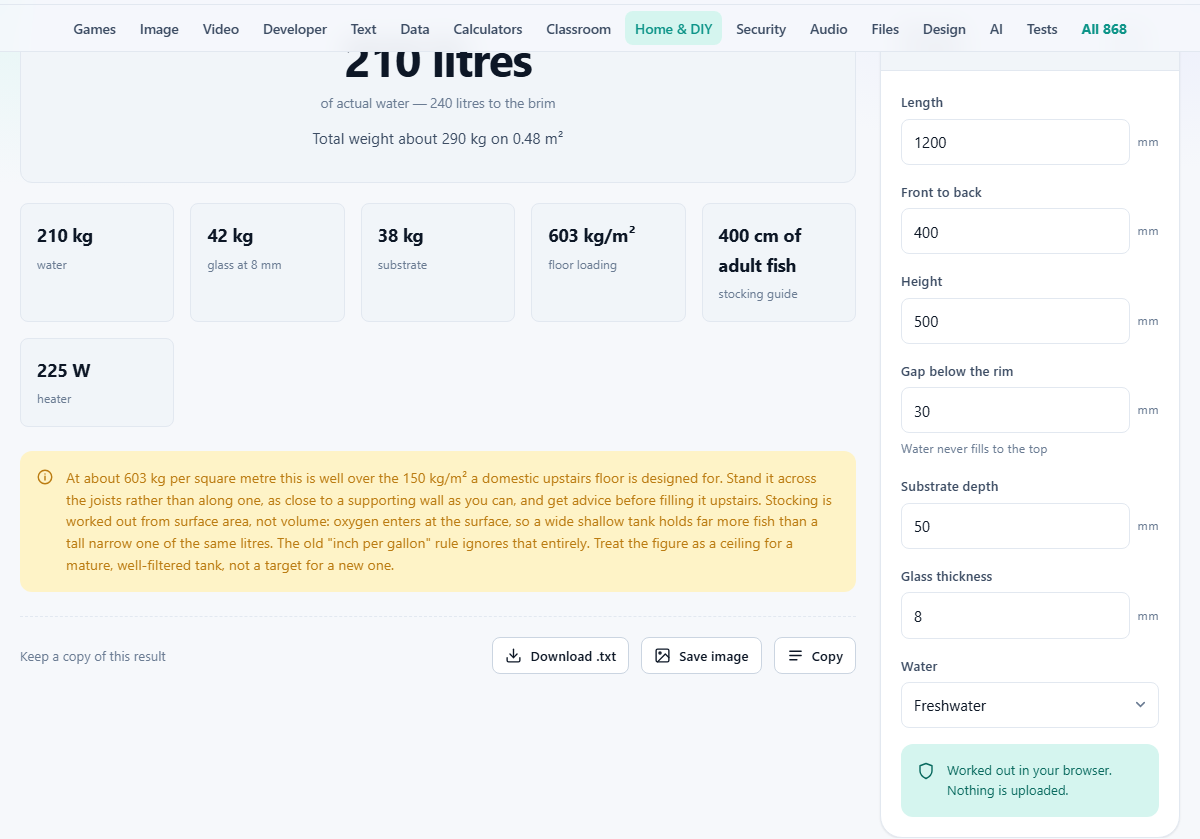Click the 400 cm stocking guide card
The image size is (1200, 839).
pyautogui.click(x=779, y=263)
